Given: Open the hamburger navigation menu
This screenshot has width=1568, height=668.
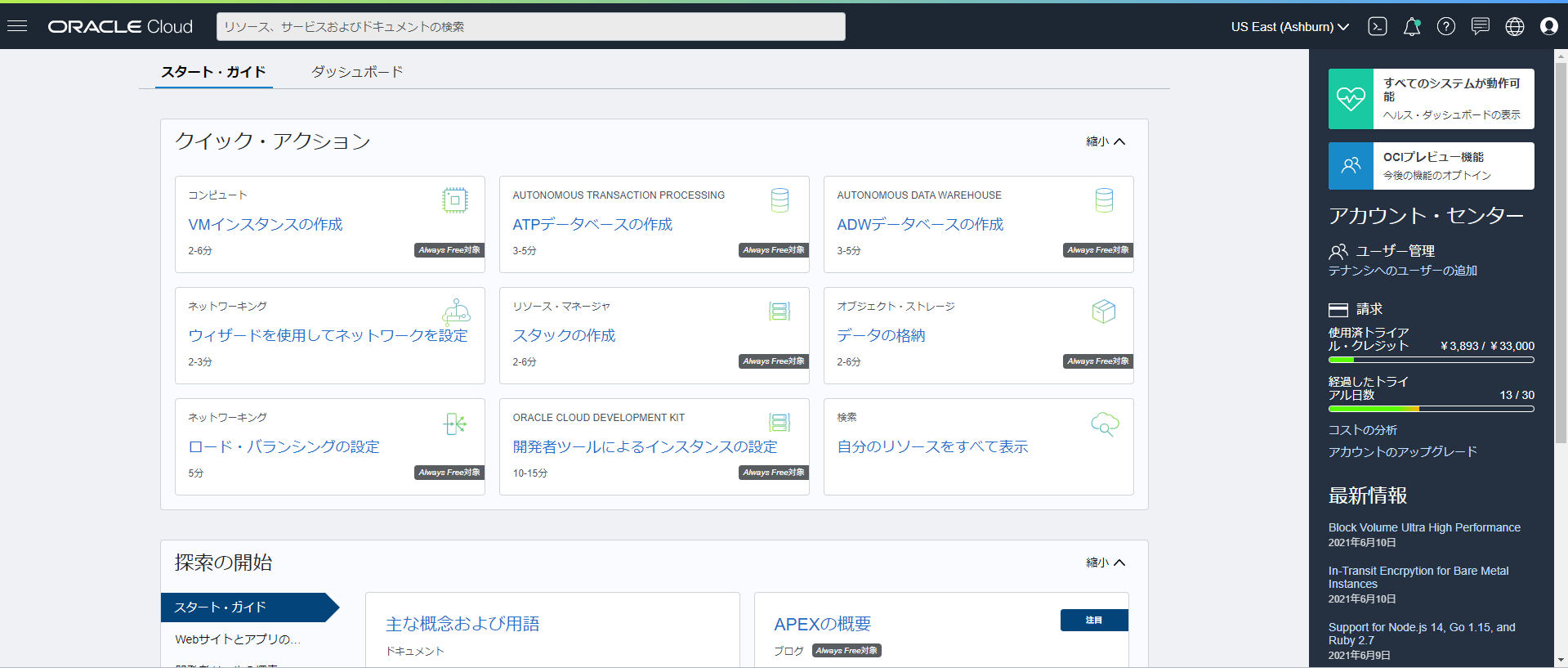Looking at the screenshot, I should (17, 26).
